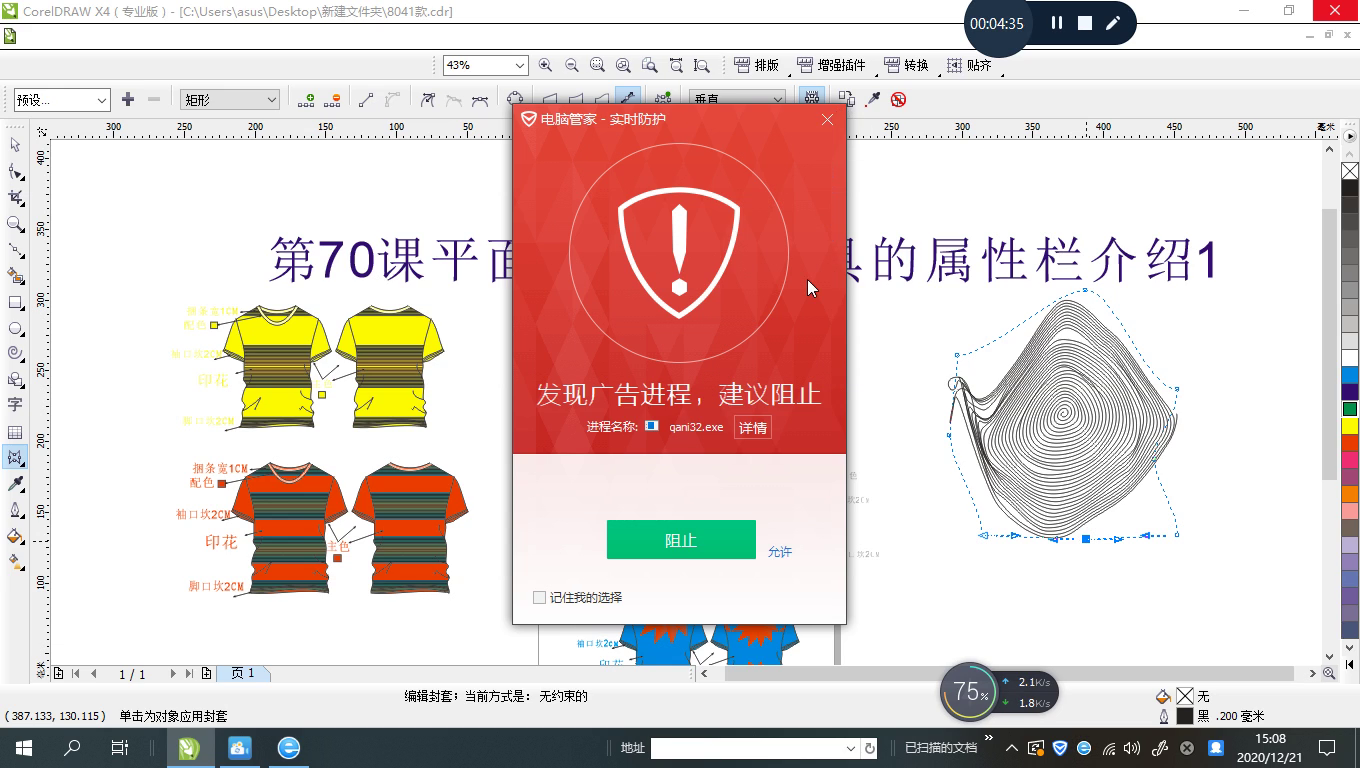Select the Spiral tool in toolbox
The height and width of the screenshot is (768, 1360).
pyautogui.click(x=15, y=354)
